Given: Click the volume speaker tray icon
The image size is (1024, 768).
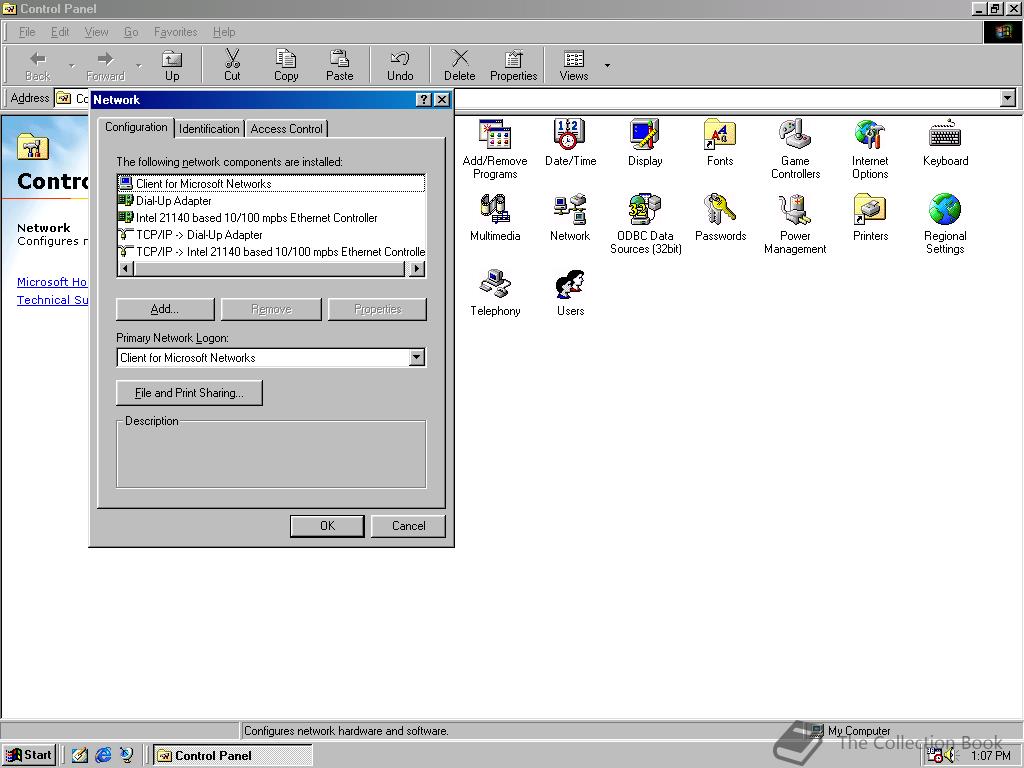Looking at the screenshot, I should [x=950, y=756].
